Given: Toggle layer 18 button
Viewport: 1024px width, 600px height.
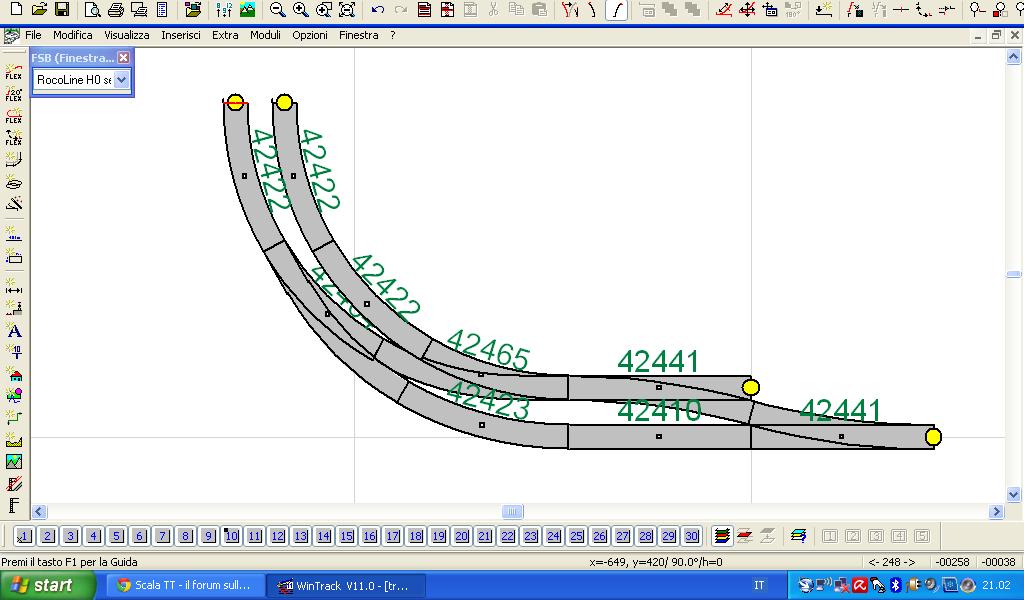Looking at the screenshot, I should pyautogui.click(x=415, y=536).
